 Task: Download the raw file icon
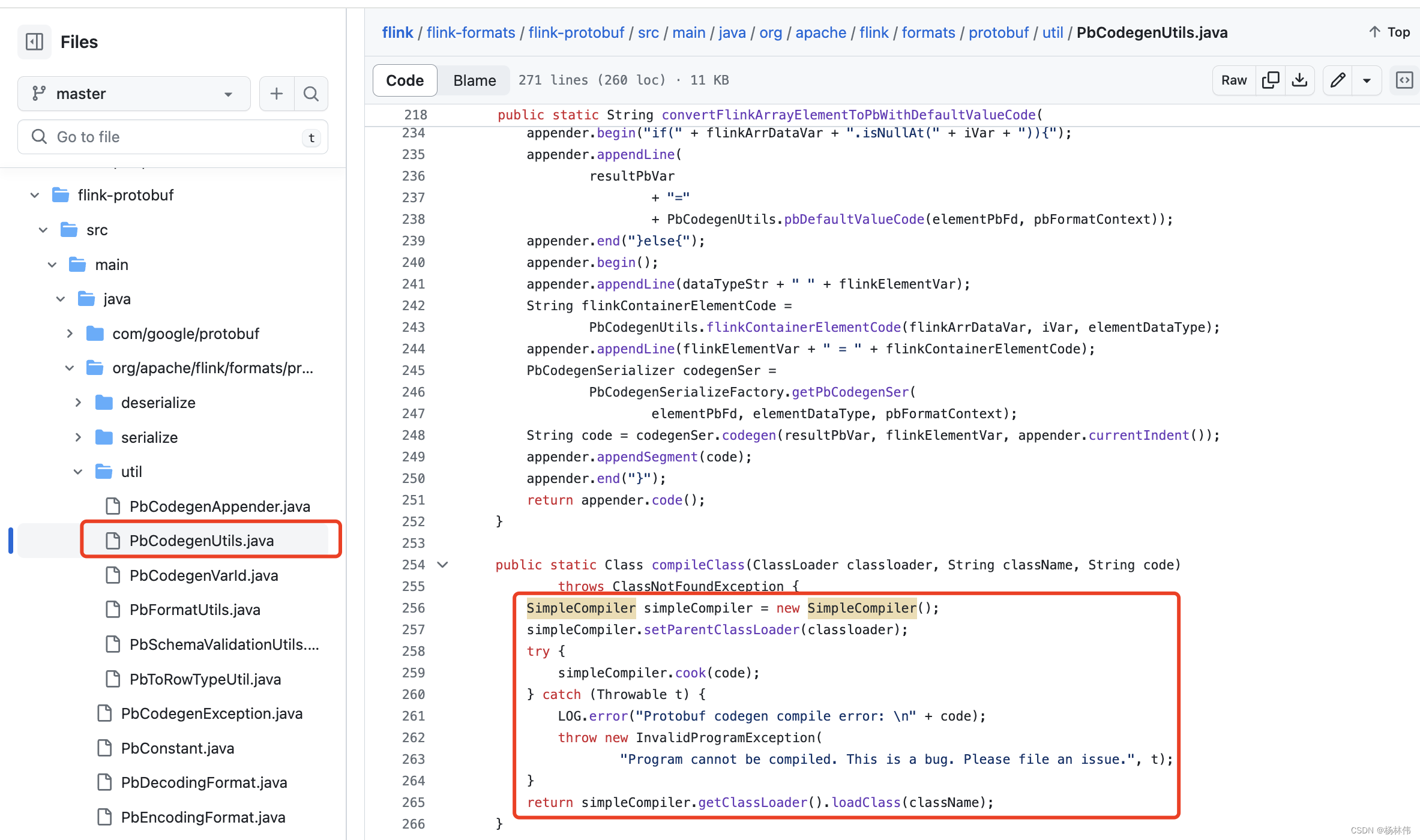click(1299, 80)
